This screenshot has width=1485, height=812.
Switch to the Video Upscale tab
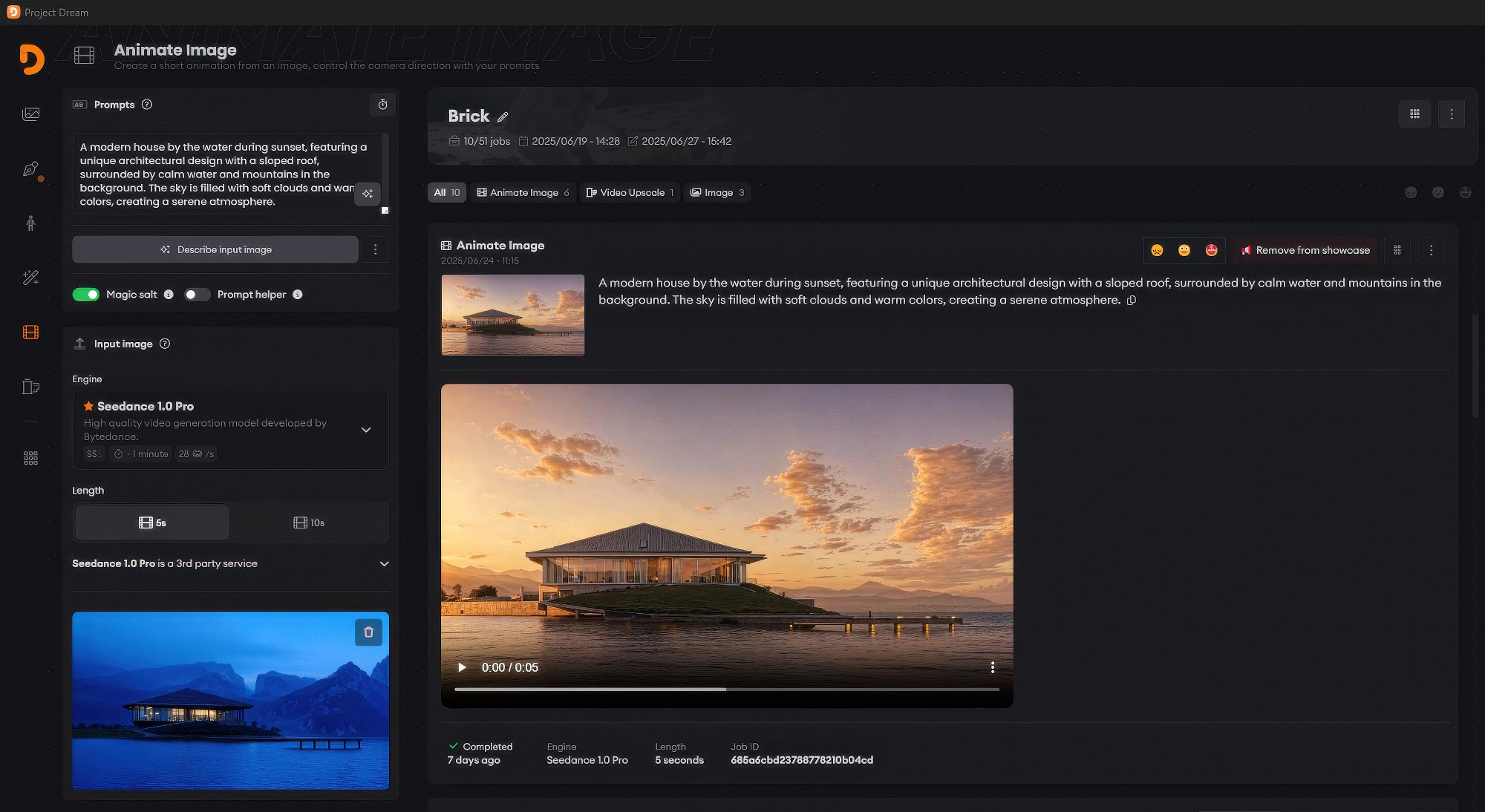click(x=630, y=193)
